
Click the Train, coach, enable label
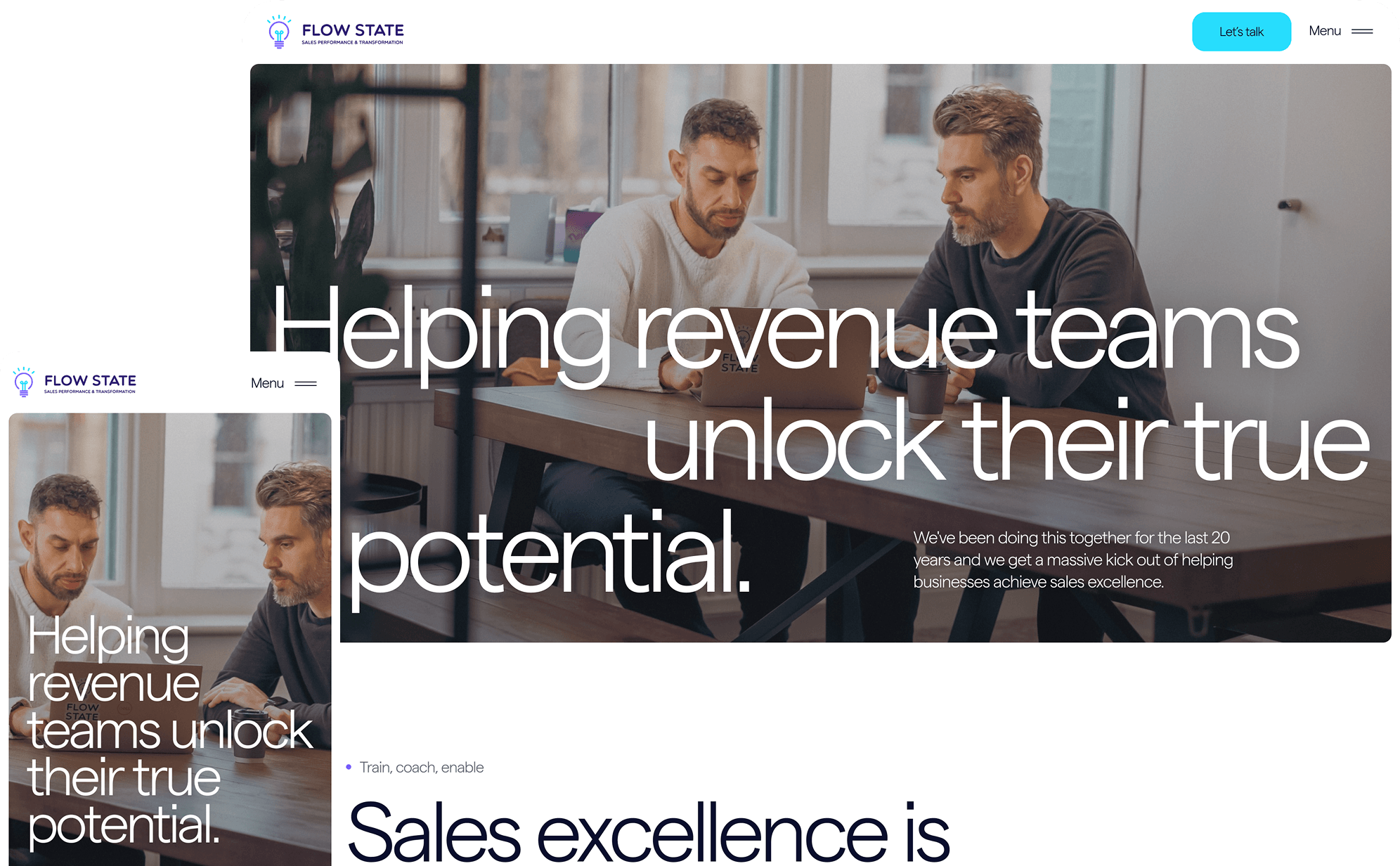(x=422, y=768)
